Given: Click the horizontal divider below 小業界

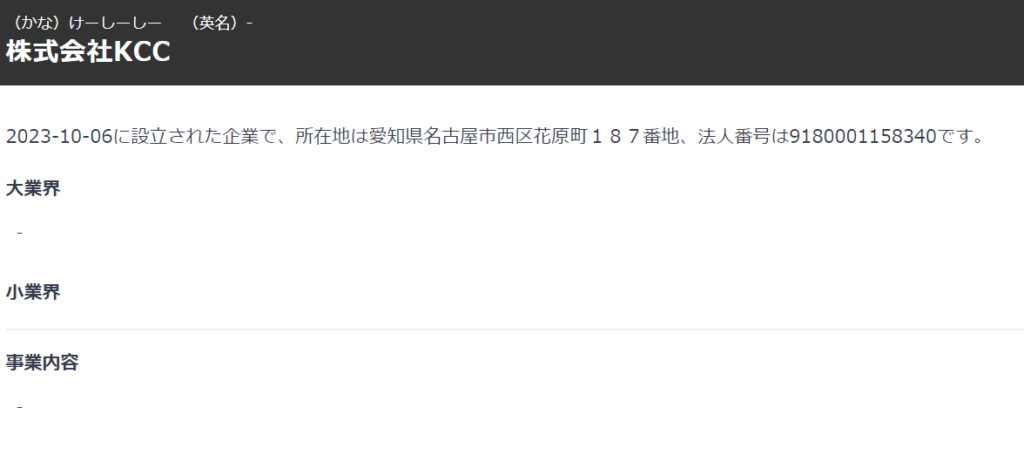Looking at the screenshot, I should [515, 330].
